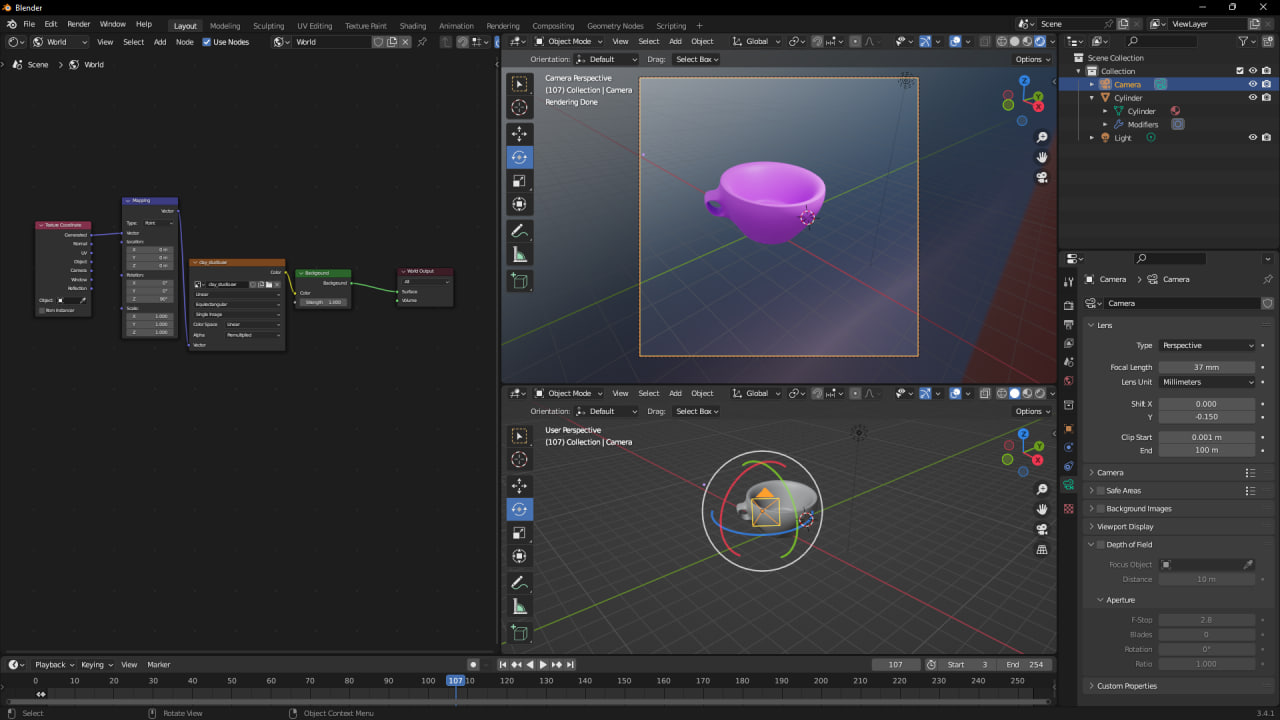Click the End frame 254 field

click(1025, 664)
